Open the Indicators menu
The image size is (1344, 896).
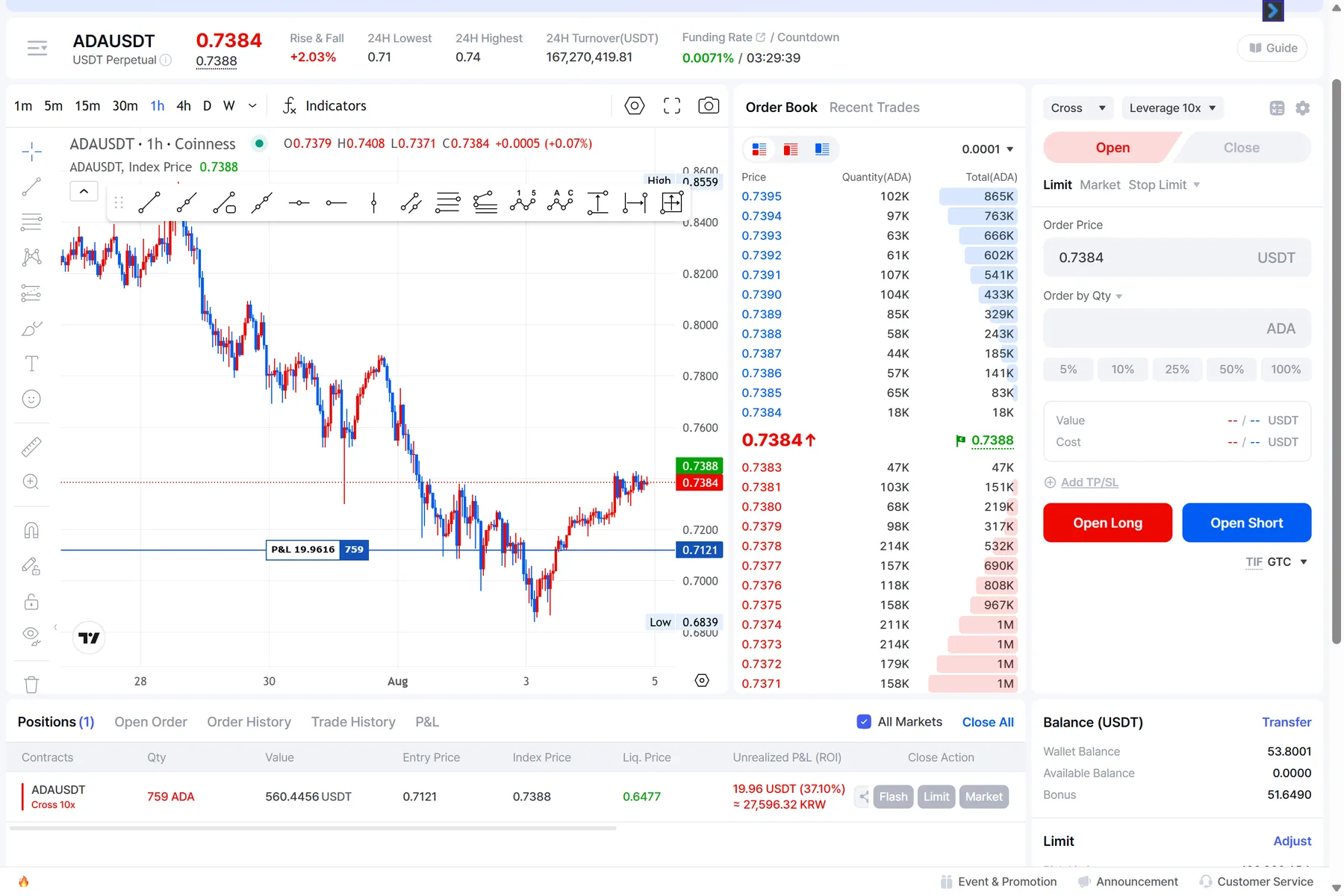325,106
